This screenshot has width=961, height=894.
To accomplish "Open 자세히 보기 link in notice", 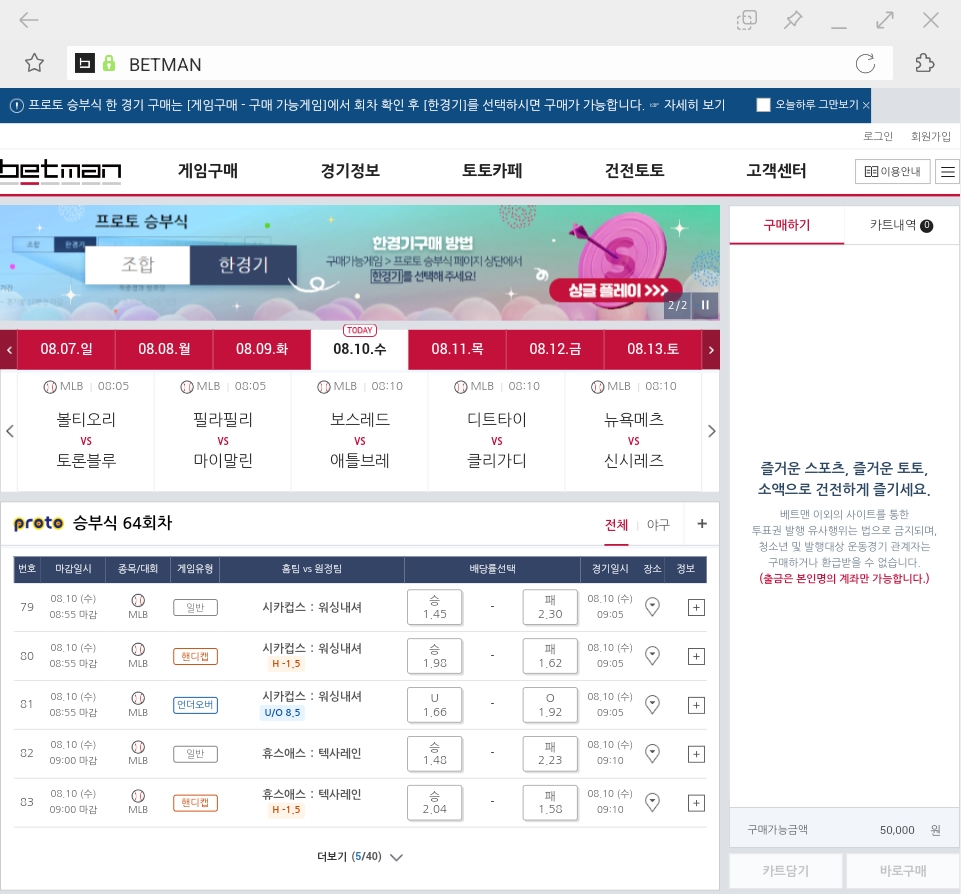I will (694, 105).
